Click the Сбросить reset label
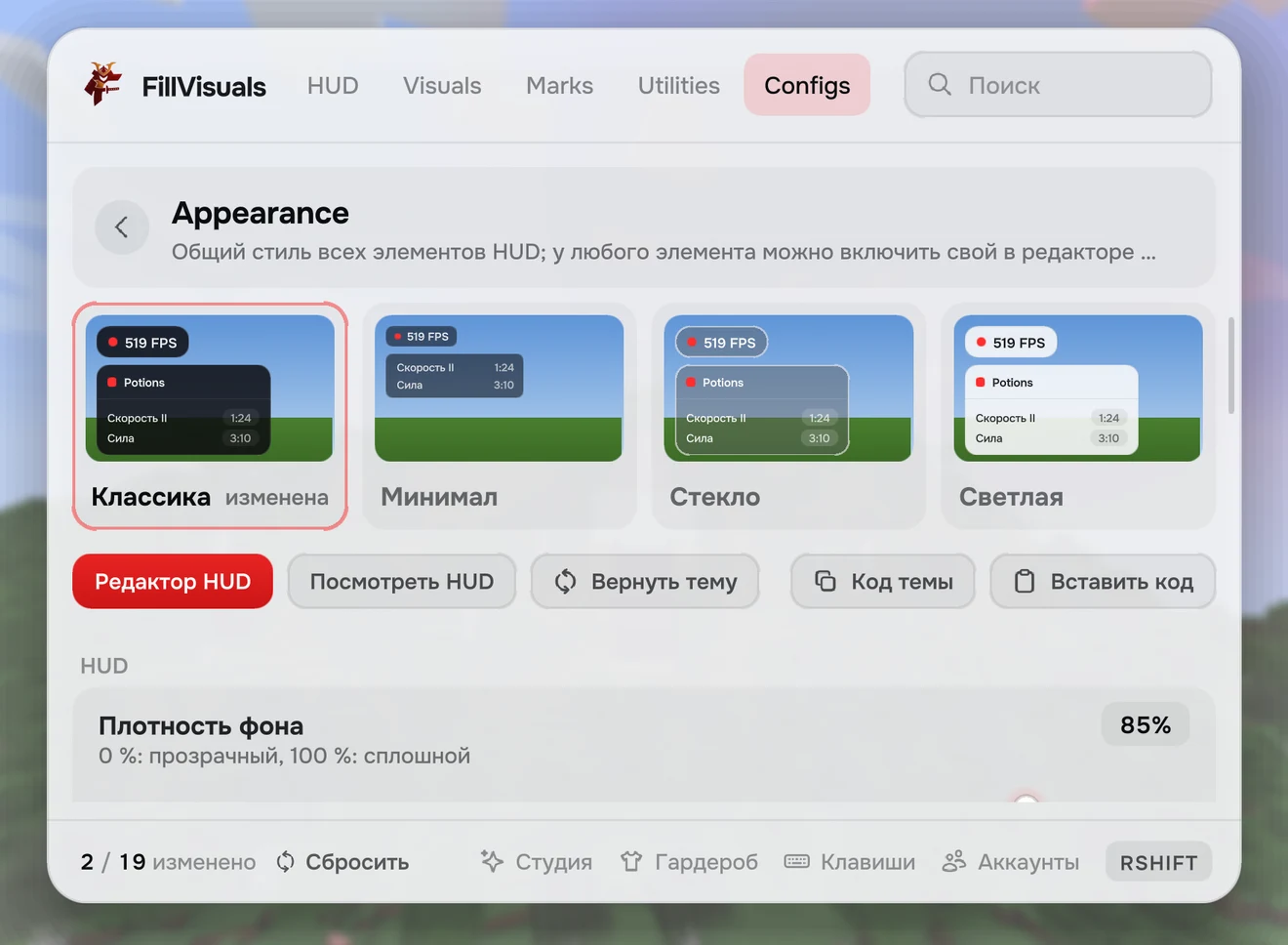This screenshot has height=945, width=1288. tap(357, 862)
